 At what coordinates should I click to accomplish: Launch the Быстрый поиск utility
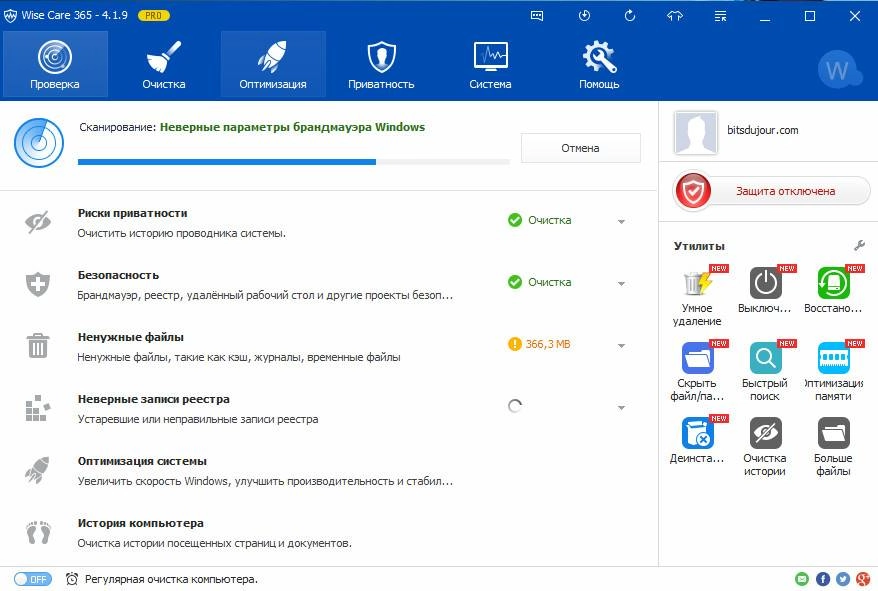point(765,372)
